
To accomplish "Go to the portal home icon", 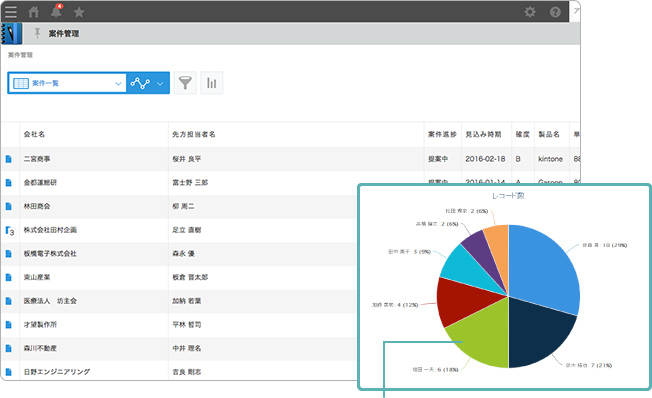I will pyautogui.click(x=34, y=12).
